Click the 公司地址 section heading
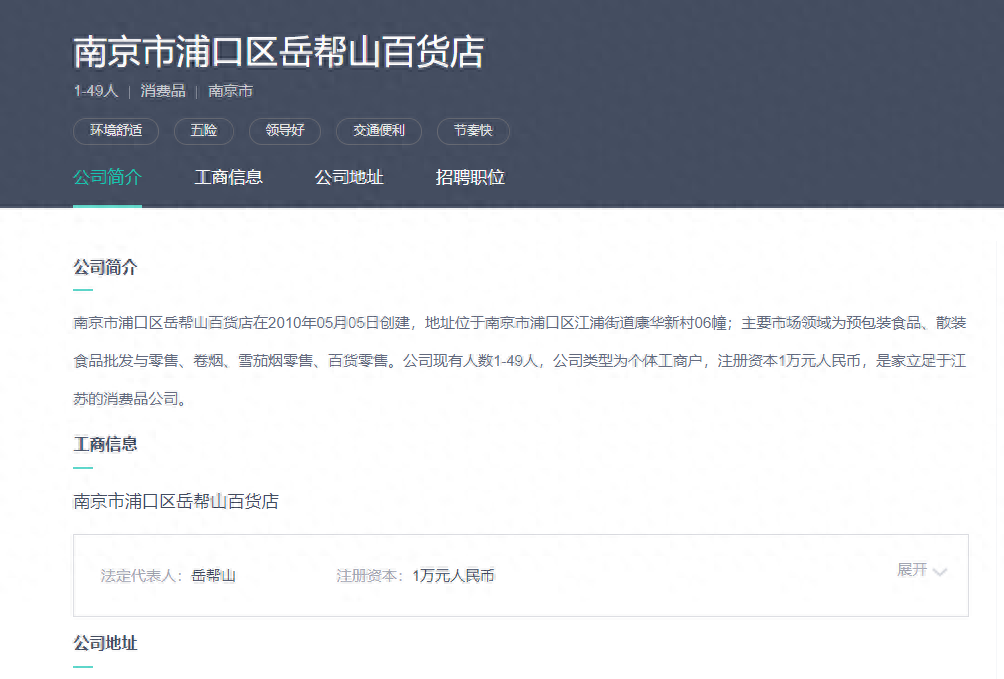This screenshot has height=679, width=1004. tap(105, 643)
